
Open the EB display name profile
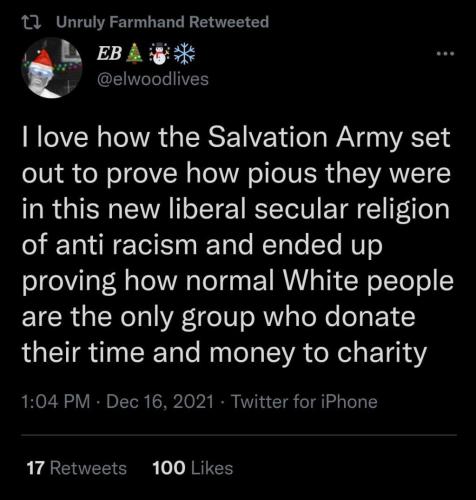(x=109, y=54)
